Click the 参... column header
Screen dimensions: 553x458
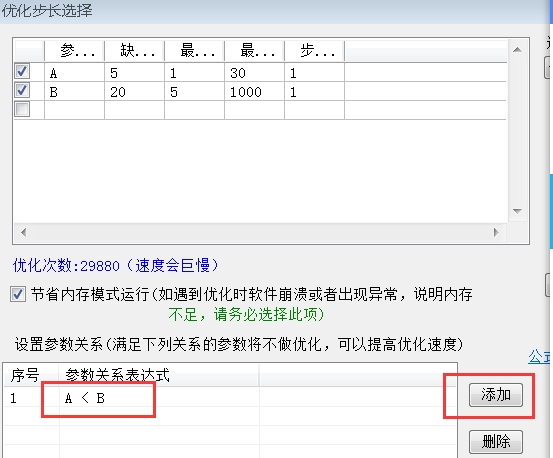(x=74, y=51)
